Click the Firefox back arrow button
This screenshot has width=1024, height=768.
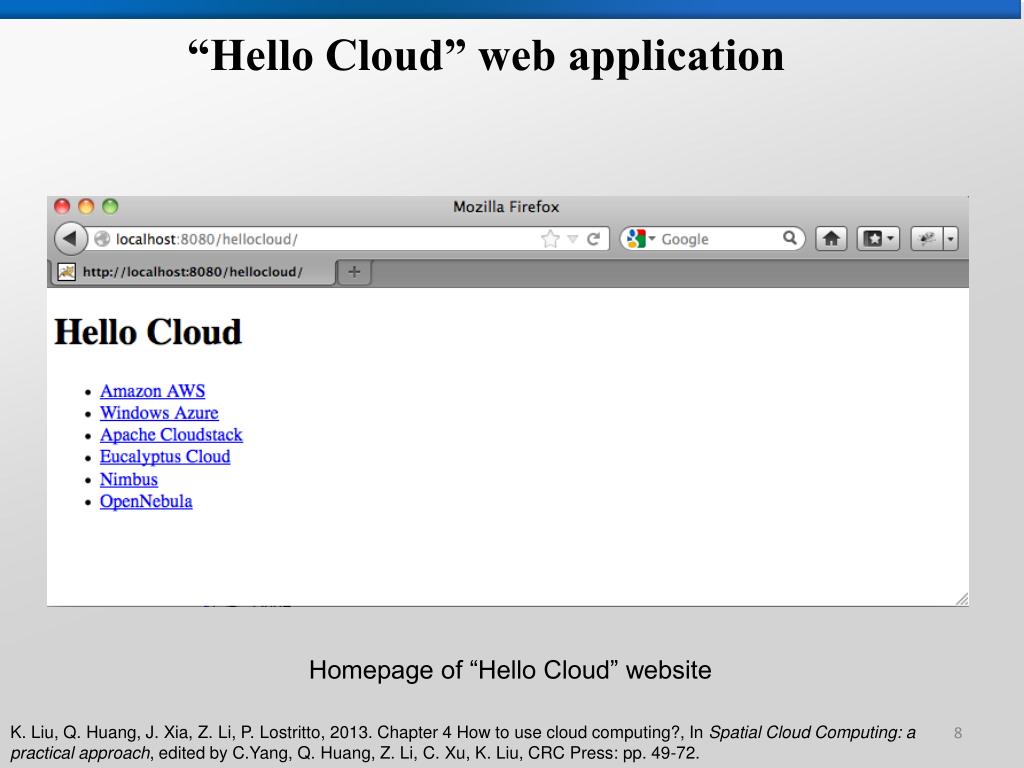click(71, 239)
